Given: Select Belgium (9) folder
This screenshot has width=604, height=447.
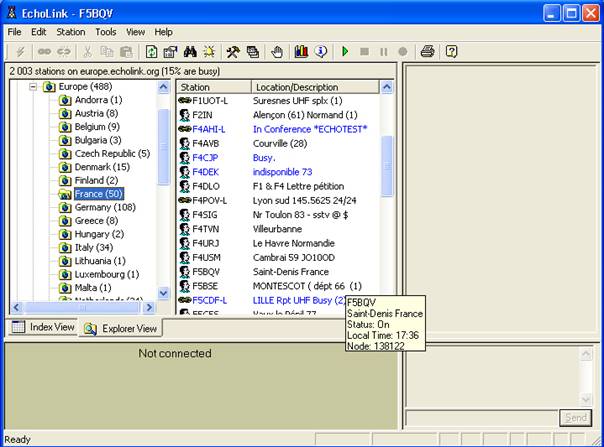Looking at the screenshot, I should [x=97, y=127].
